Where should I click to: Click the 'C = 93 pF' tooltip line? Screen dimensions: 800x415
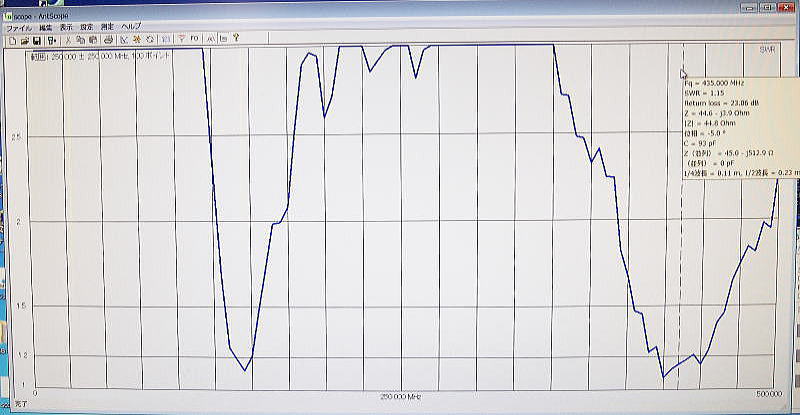701,143
